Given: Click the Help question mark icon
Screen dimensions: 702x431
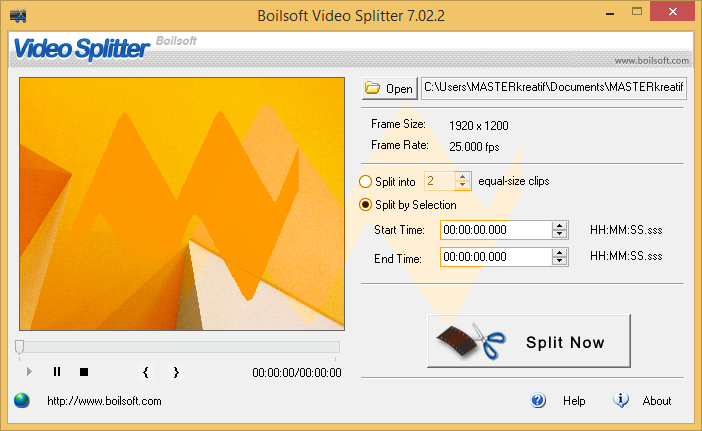Looking at the screenshot, I should click(x=539, y=401).
